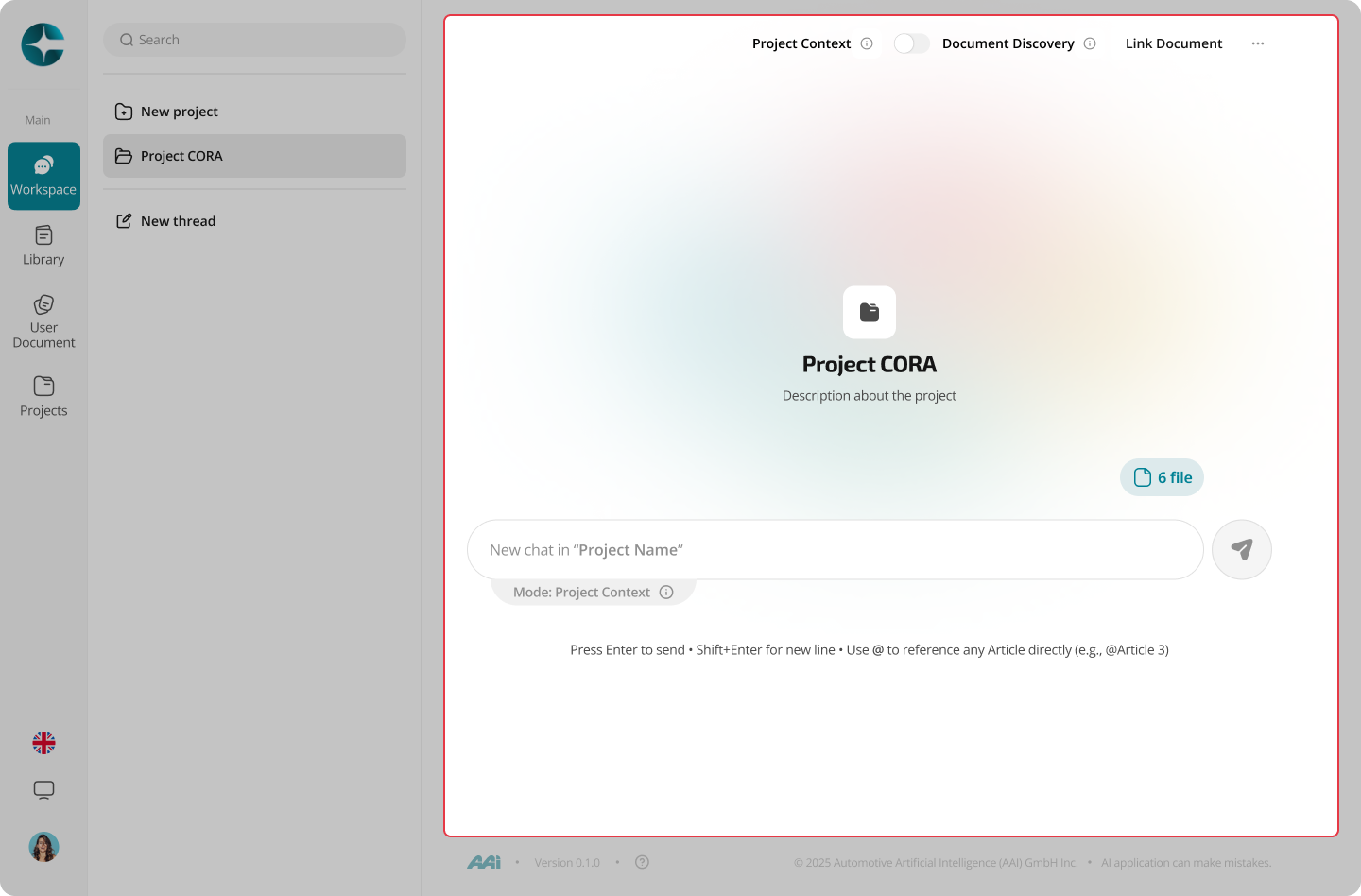The height and width of the screenshot is (896, 1361).
Task: Click the feedback chat icon in sidebar
Action: [43, 790]
